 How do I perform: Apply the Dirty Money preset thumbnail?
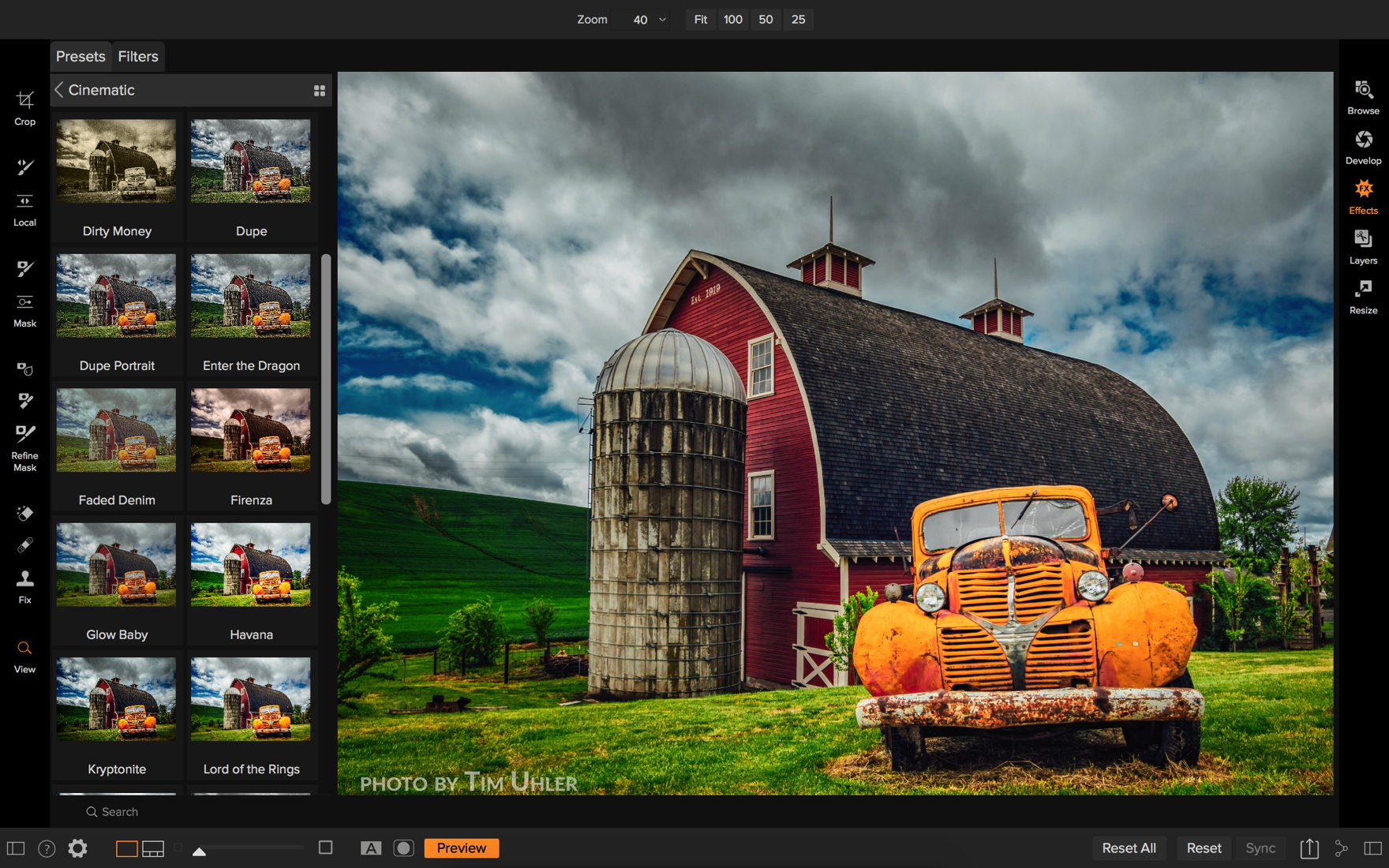117,162
